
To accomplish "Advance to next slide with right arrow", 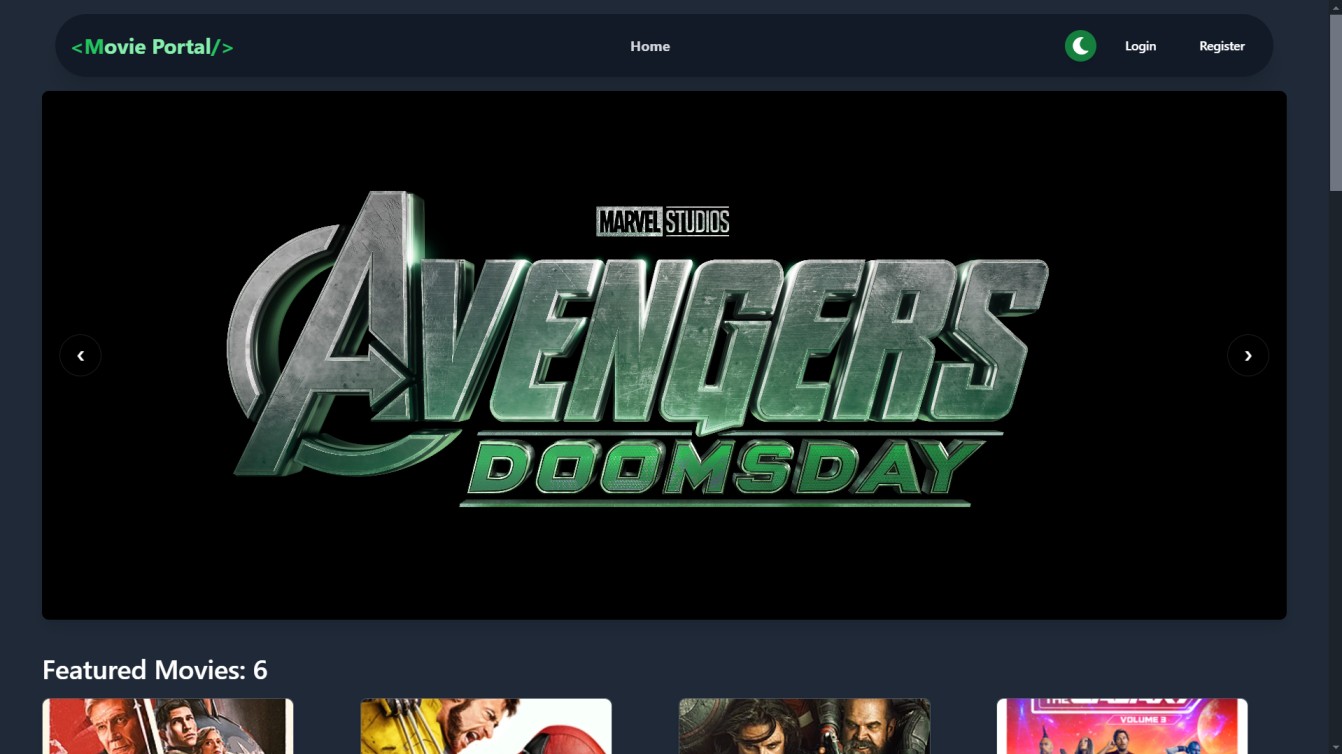I will click(x=1248, y=355).
